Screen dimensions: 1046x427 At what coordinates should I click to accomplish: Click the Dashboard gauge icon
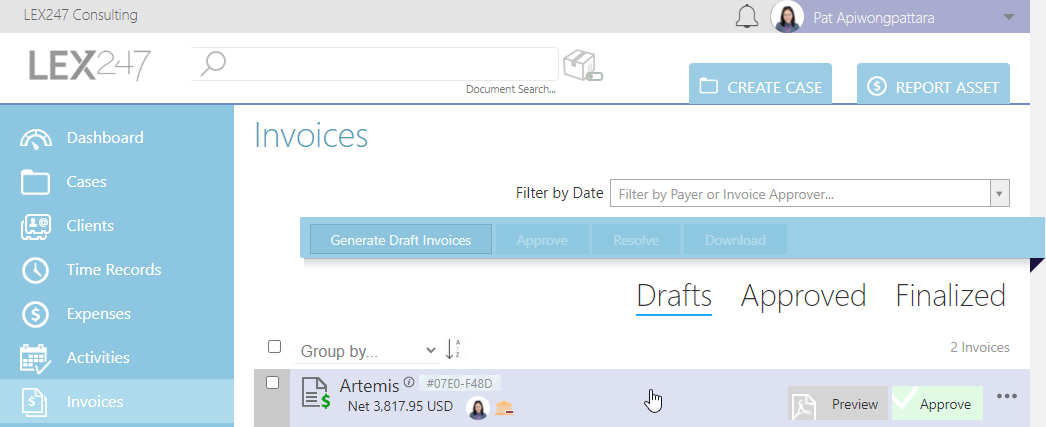tap(35, 138)
